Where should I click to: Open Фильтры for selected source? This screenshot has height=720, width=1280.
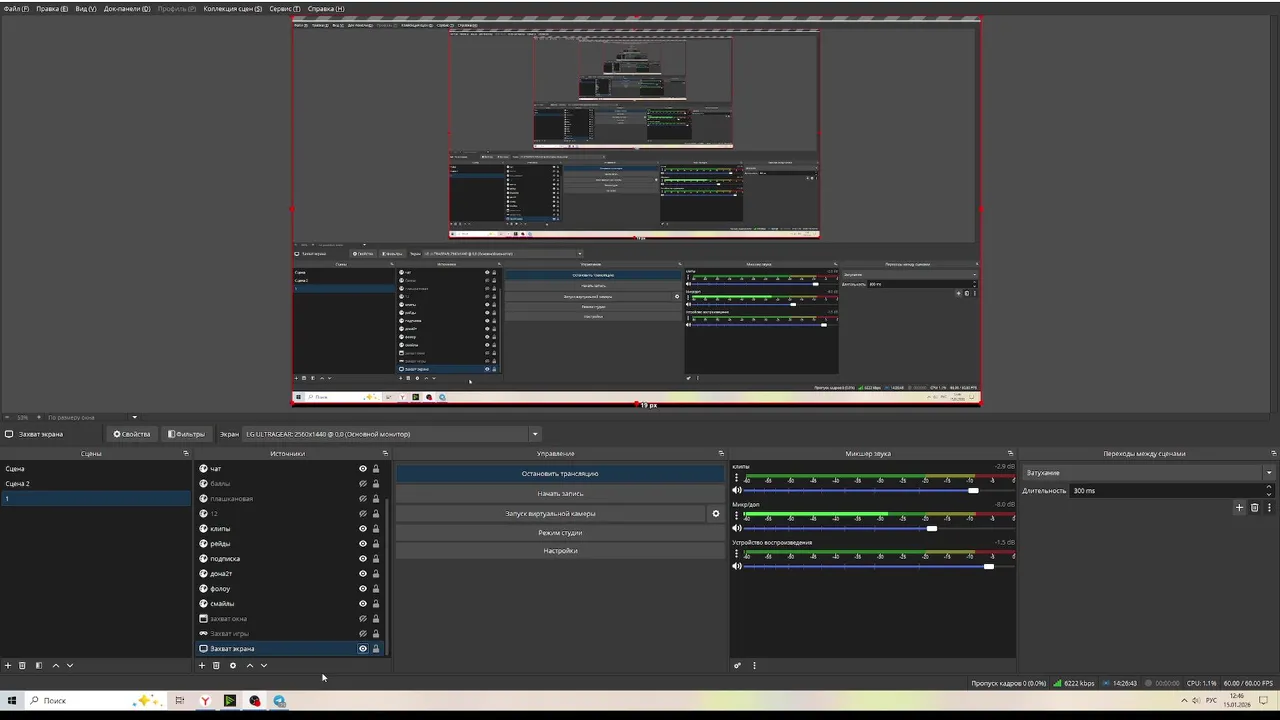click(186, 434)
